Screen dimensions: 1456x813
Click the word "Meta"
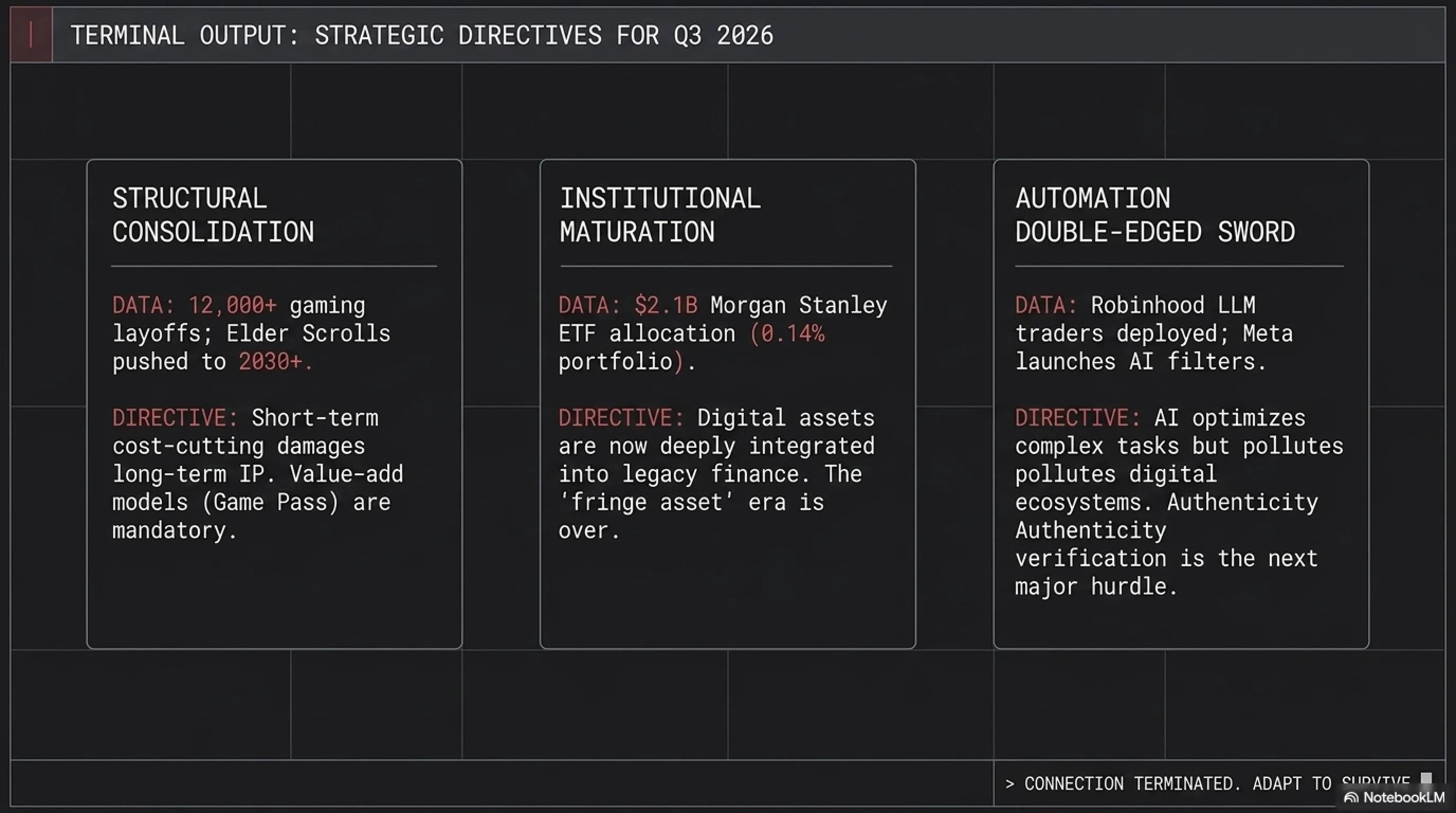1268,333
